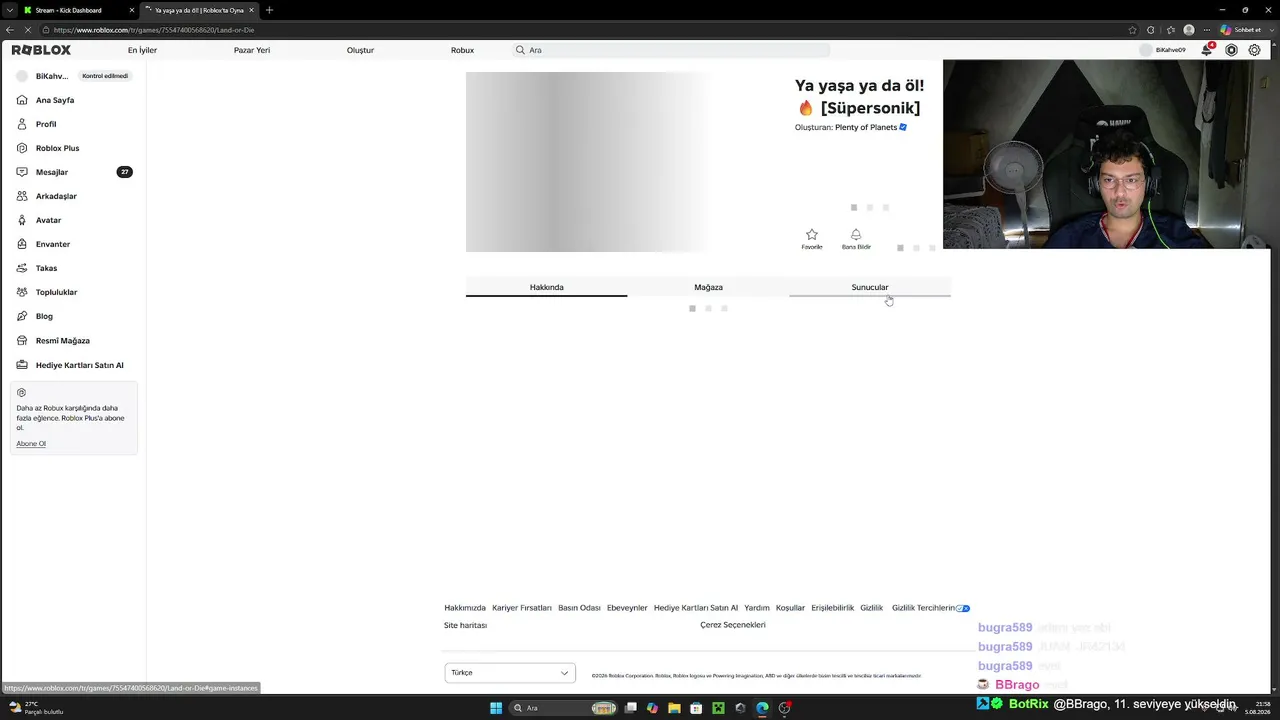The width and height of the screenshot is (1280, 720).
Task: Open Microsoft Edge from taskbar
Action: (x=762, y=708)
